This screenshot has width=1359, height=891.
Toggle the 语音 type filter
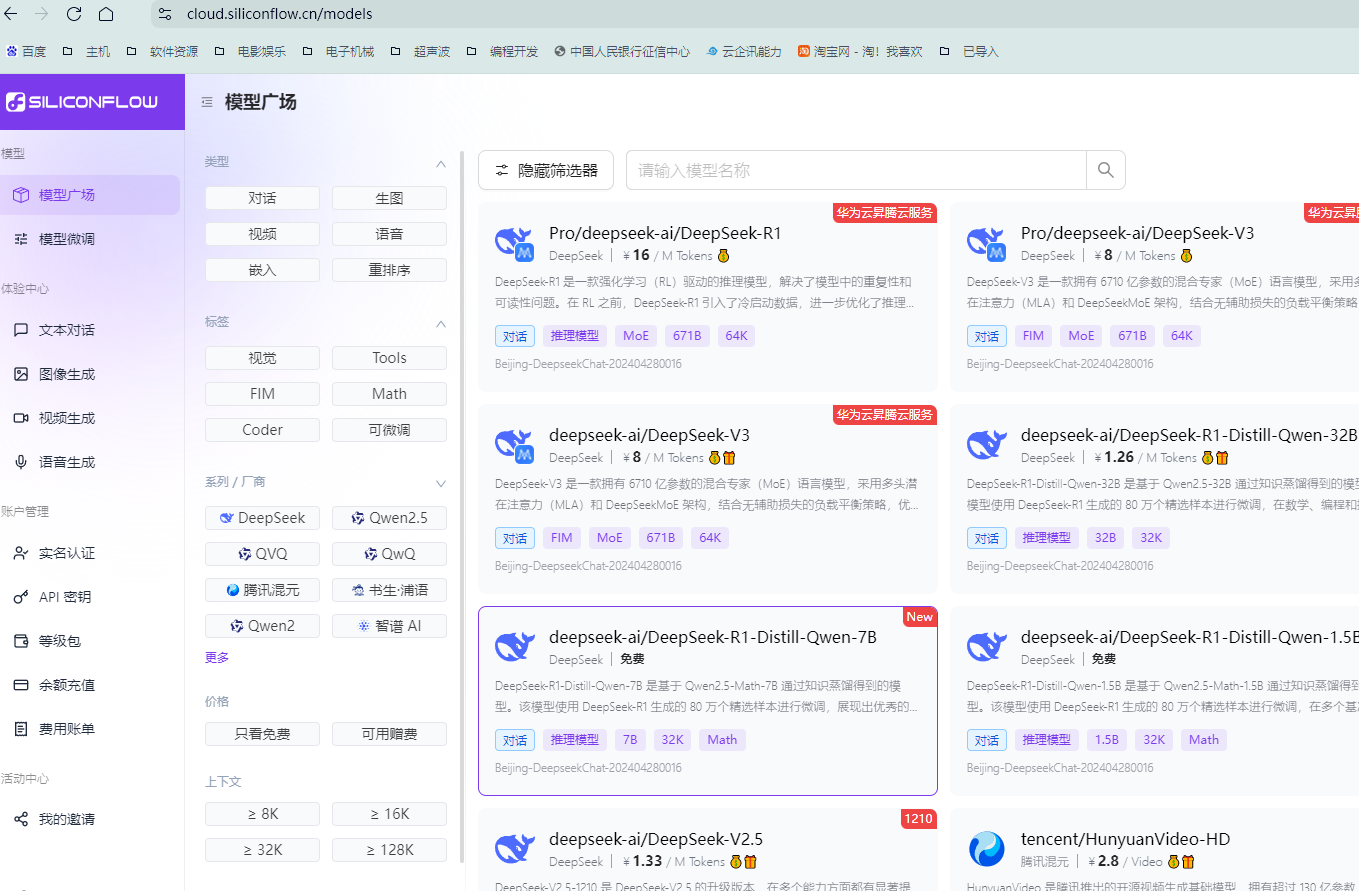click(389, 234)
